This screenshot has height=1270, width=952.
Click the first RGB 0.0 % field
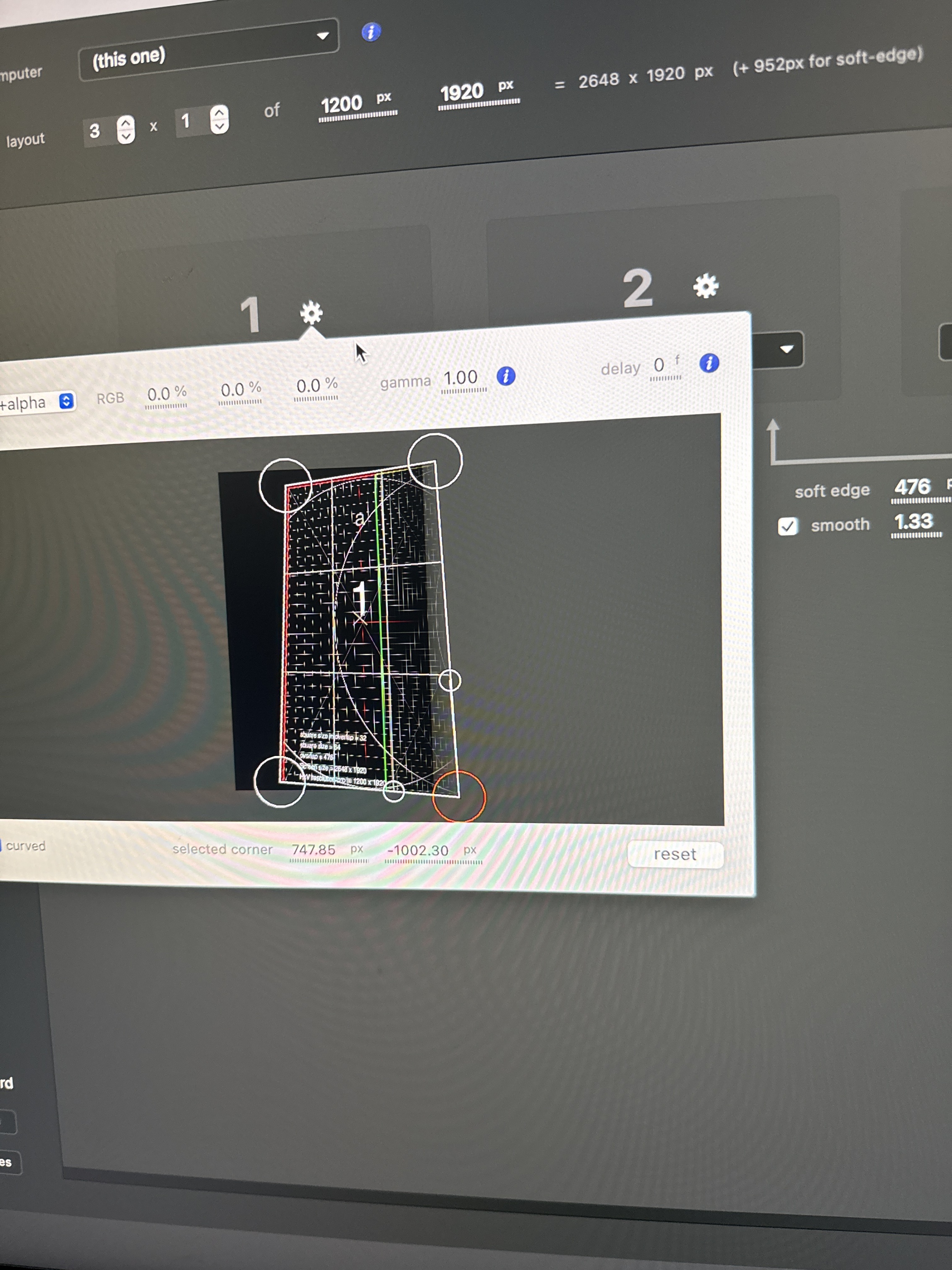click(166, 395)
